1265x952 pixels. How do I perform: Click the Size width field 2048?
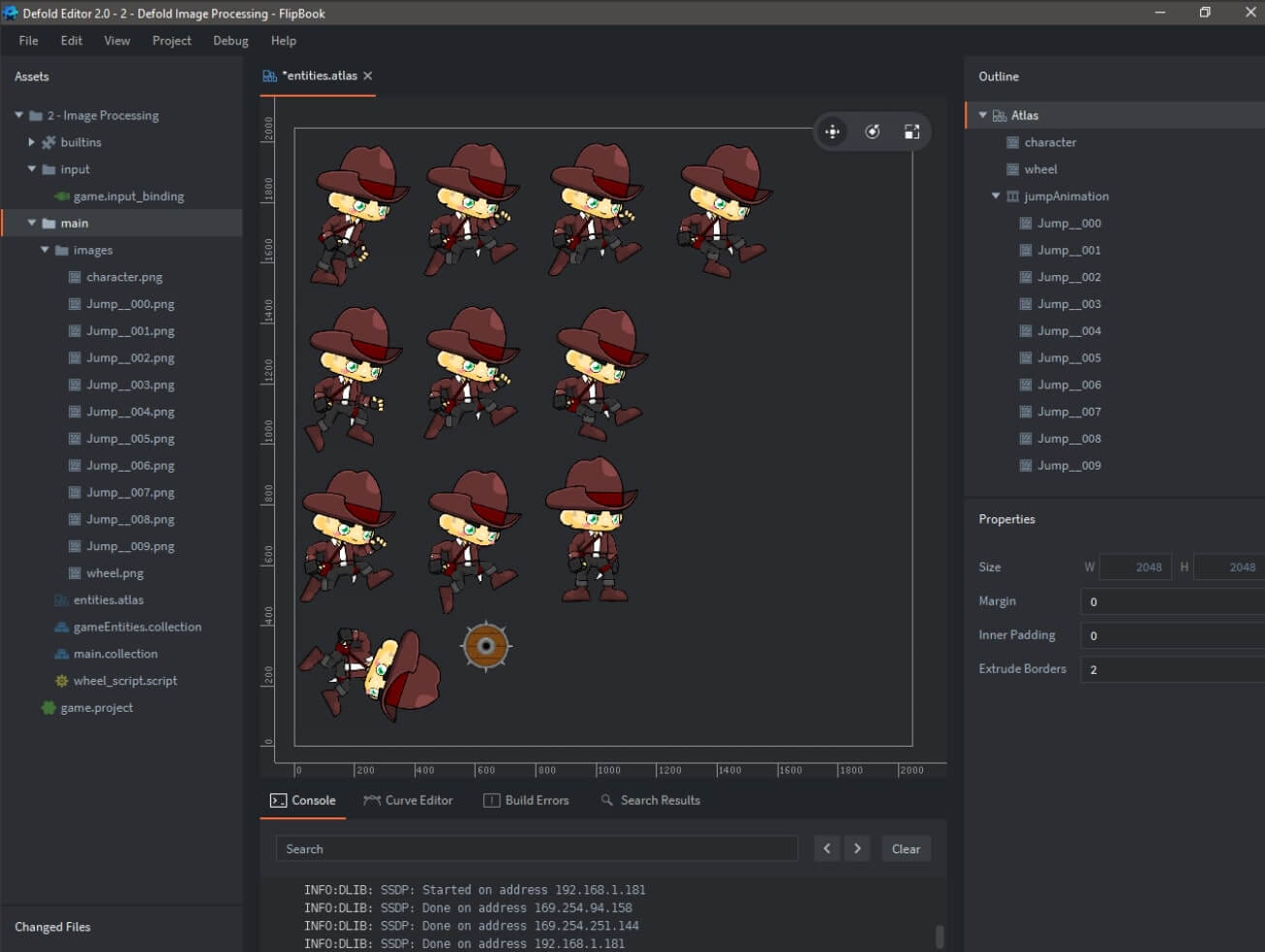pos(1136,567)
